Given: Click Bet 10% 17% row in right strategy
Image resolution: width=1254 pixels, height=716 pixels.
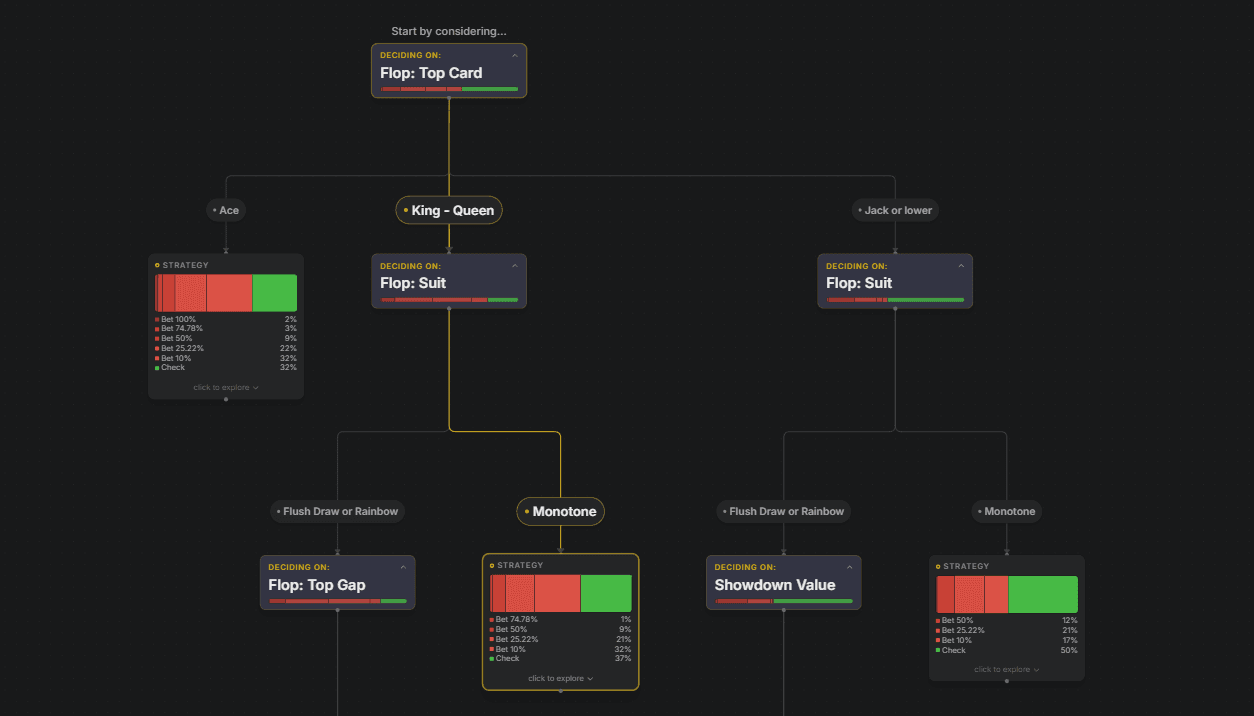Looking at the screenshot, I should 1006,640.
